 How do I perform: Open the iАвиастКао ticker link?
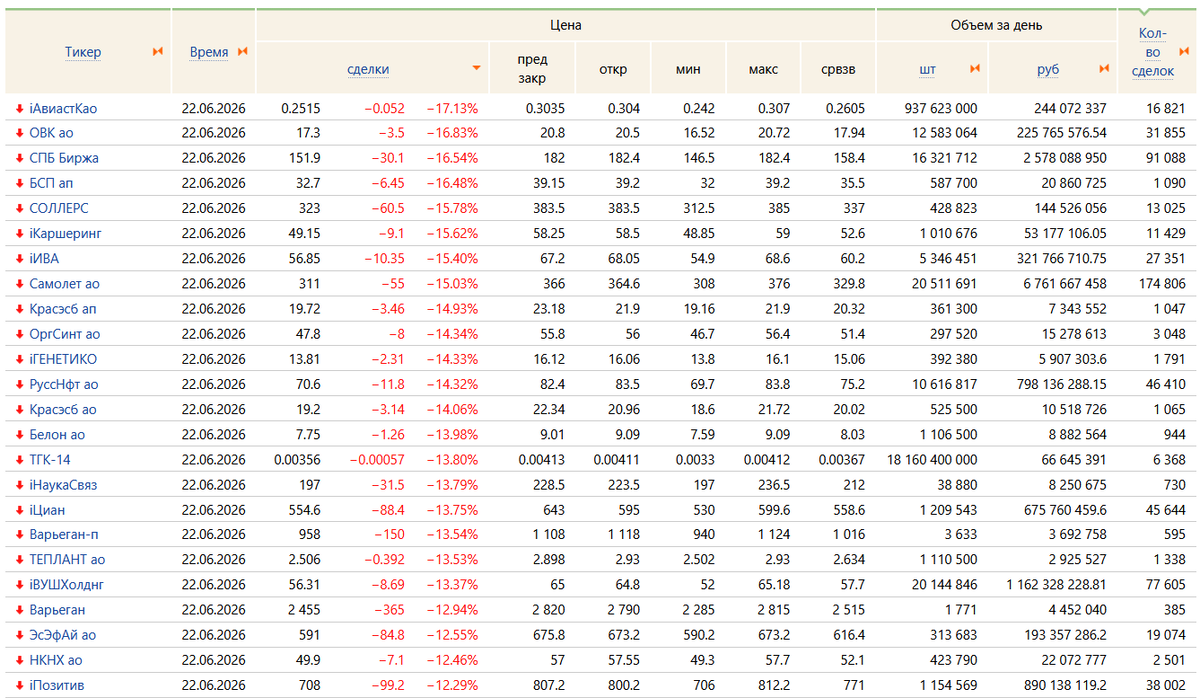coord(63,108)
